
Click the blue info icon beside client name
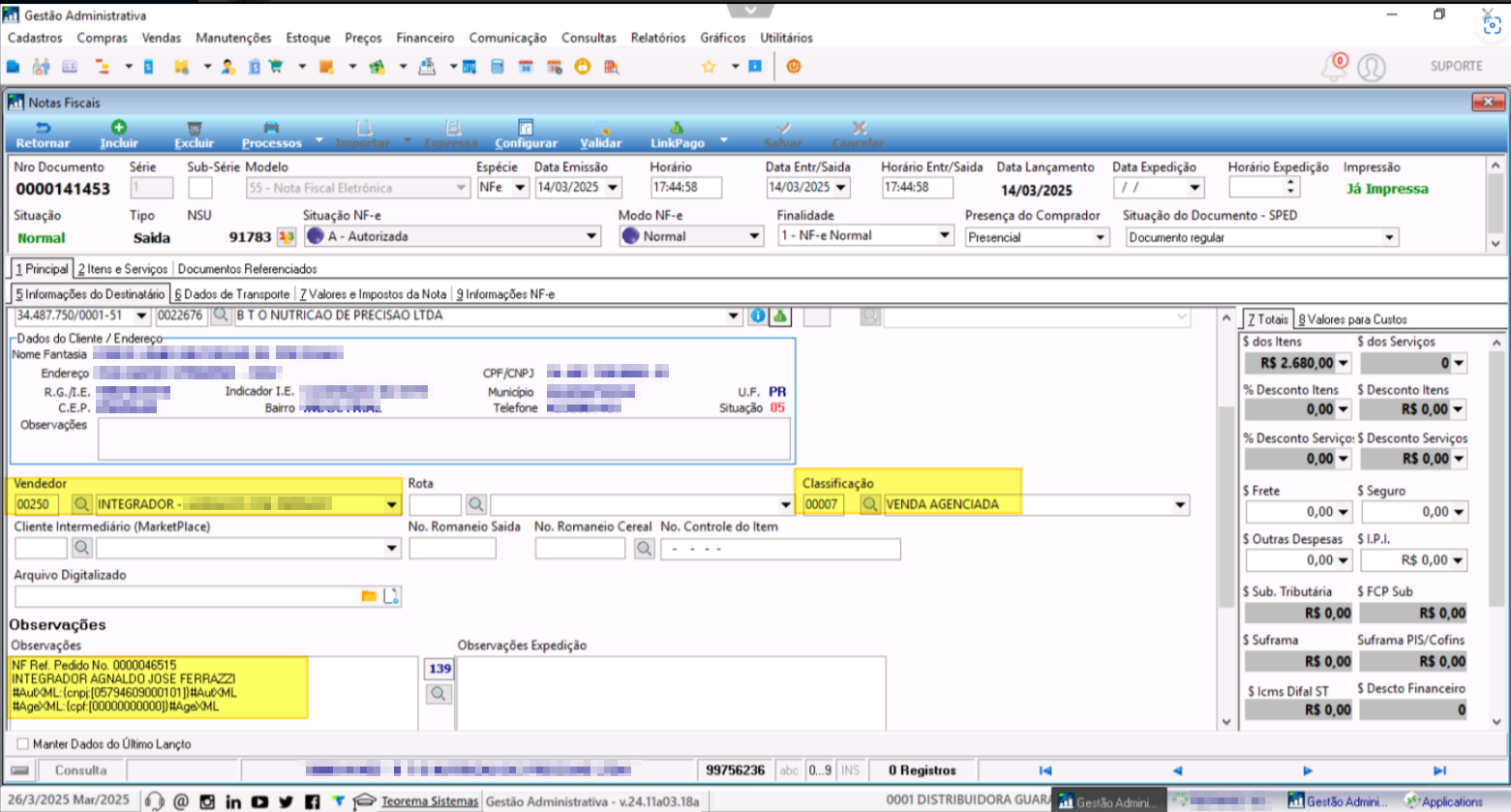tap(758, 316)
